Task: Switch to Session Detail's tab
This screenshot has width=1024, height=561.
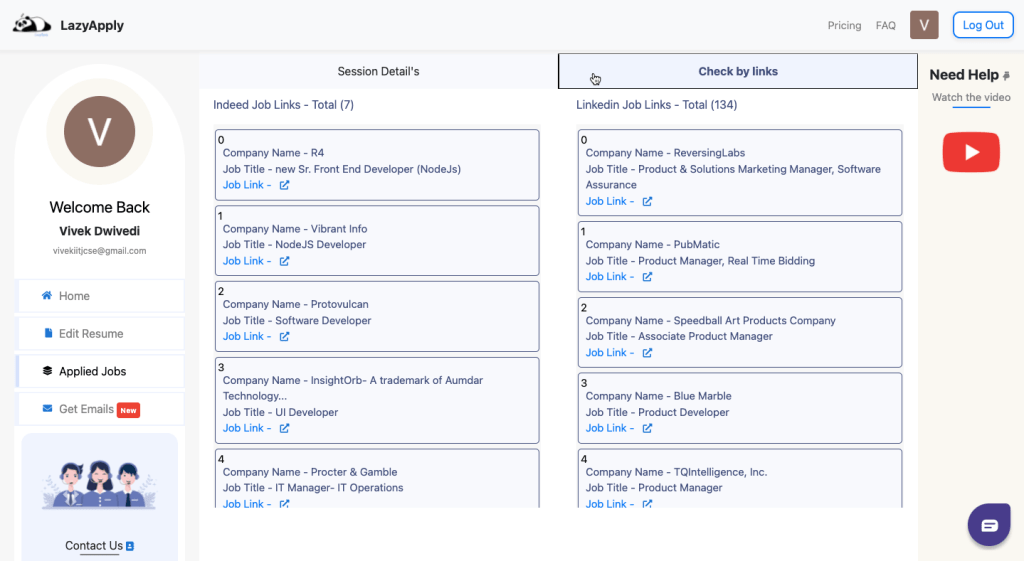Action: [x=378, y=71]
